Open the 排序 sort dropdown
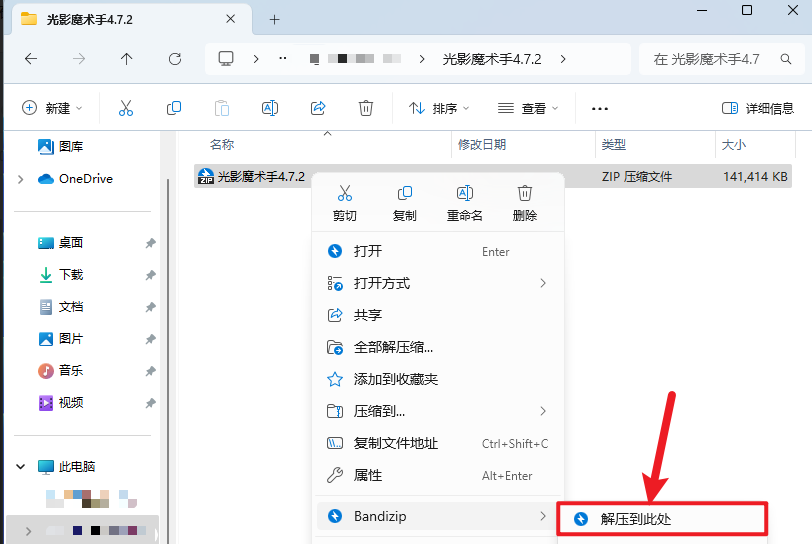 click(439, 108)
